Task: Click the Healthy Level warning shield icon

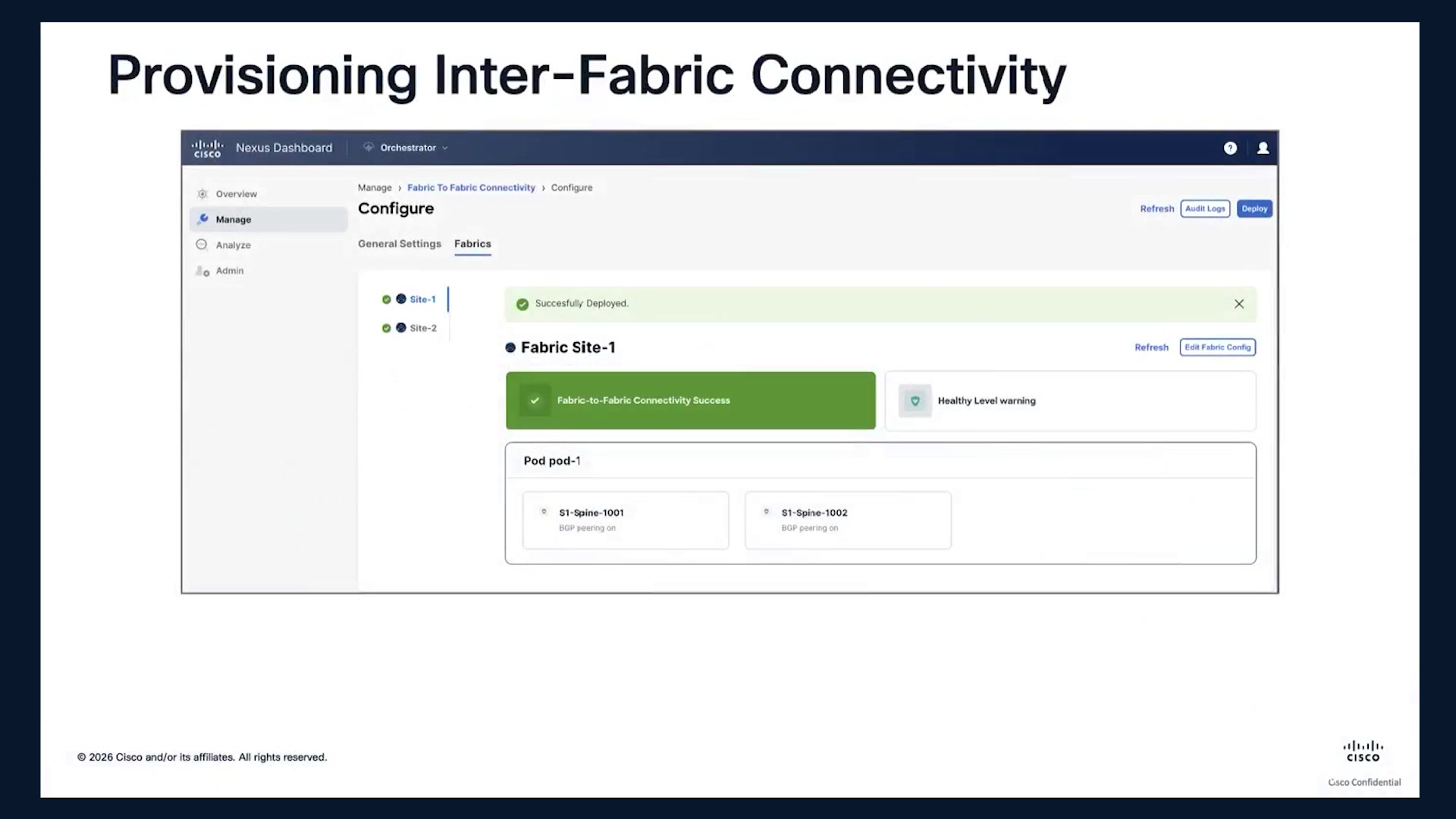Action: (x=915, y=401)
